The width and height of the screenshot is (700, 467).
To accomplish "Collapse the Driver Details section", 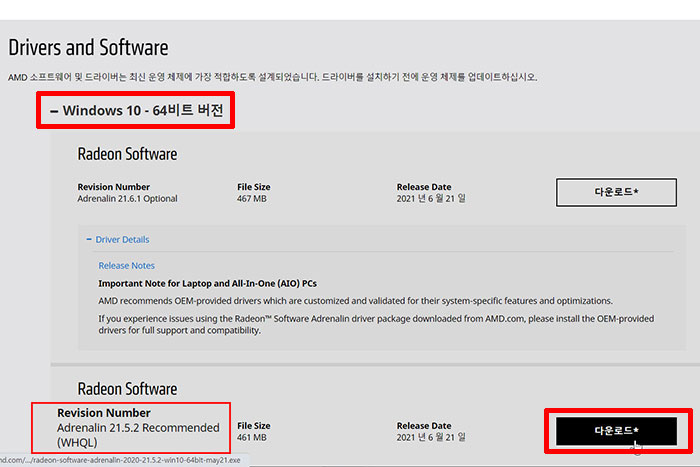I will [118, 240].
